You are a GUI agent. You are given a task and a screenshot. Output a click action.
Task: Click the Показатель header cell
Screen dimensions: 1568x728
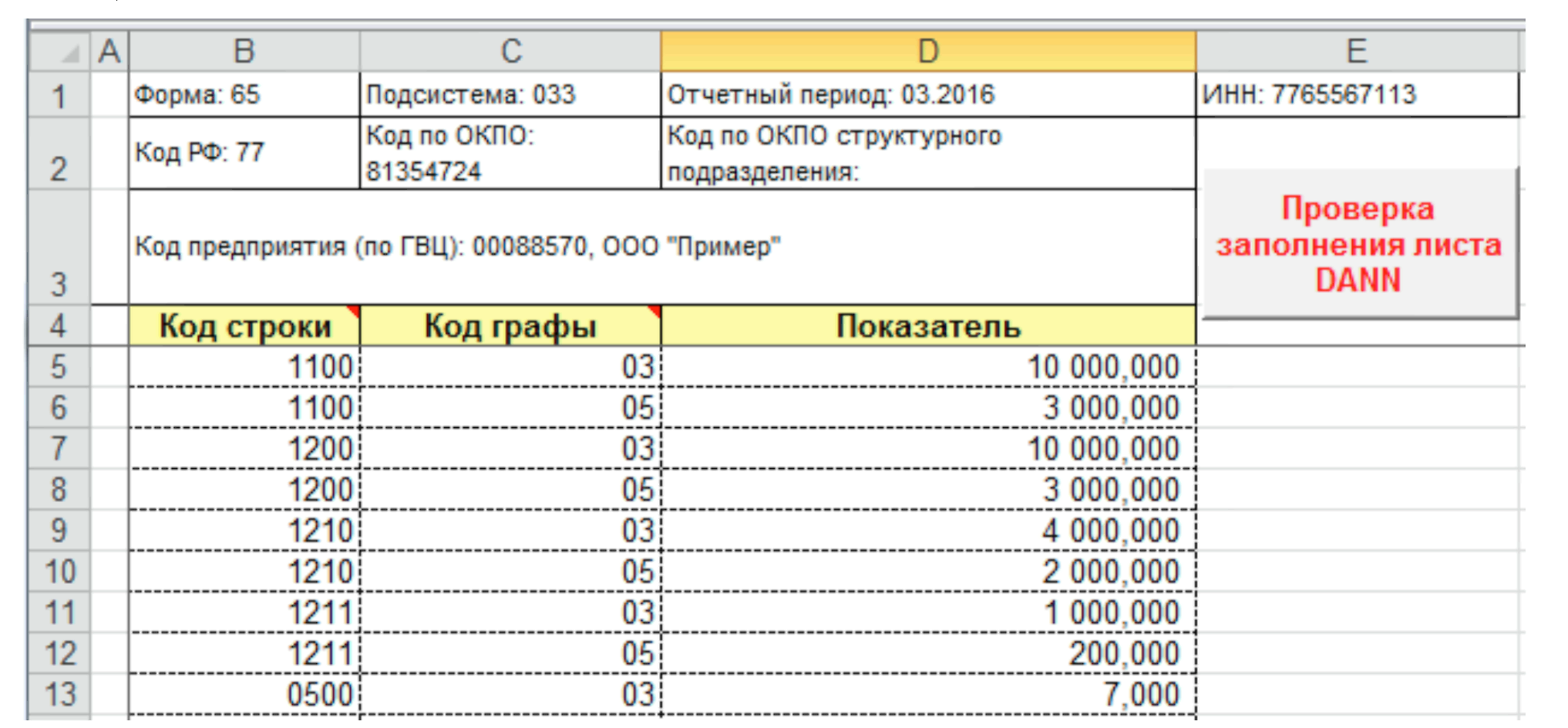point(928,326)
